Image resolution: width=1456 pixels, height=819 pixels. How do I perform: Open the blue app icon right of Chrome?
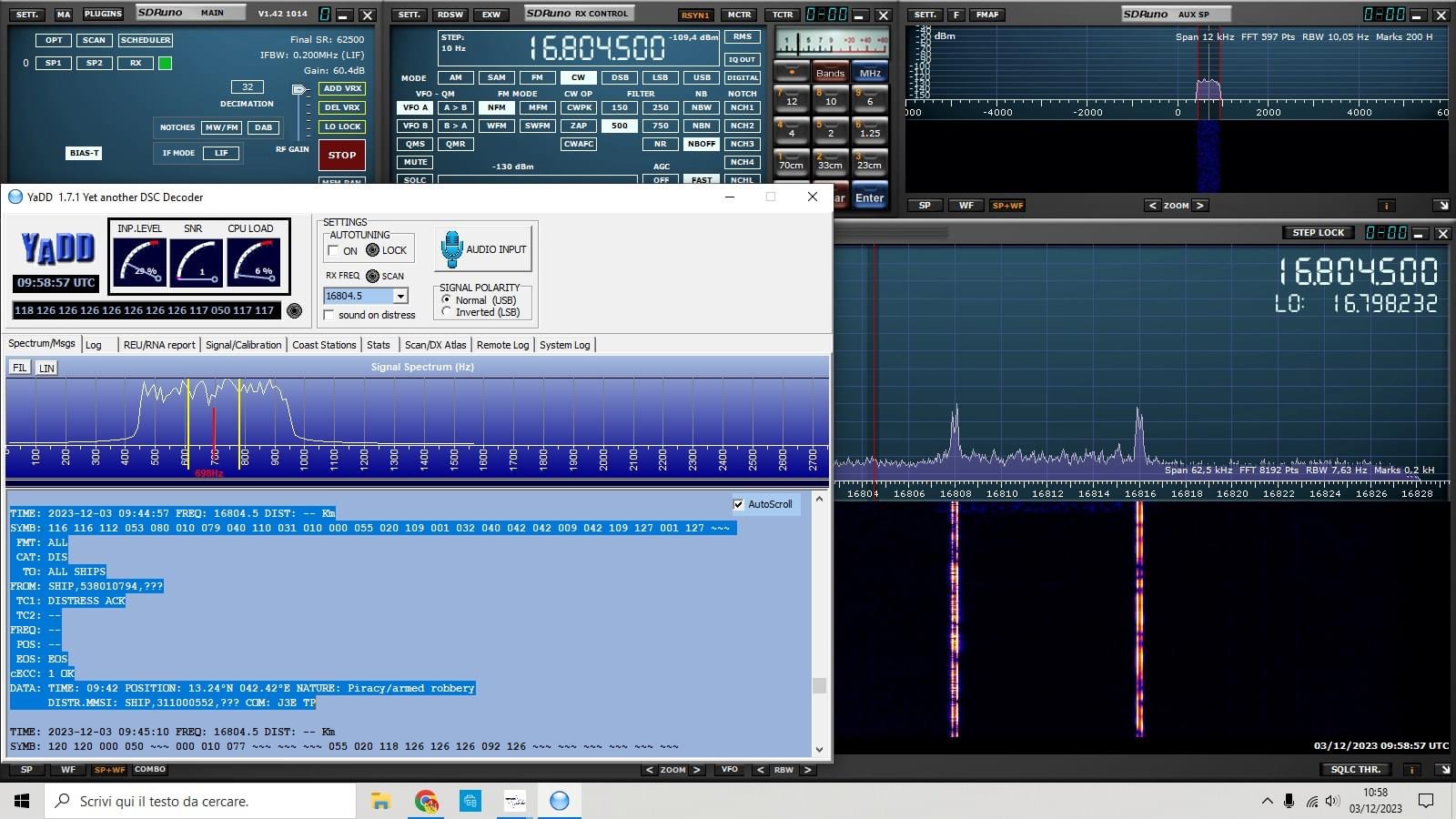470,801
